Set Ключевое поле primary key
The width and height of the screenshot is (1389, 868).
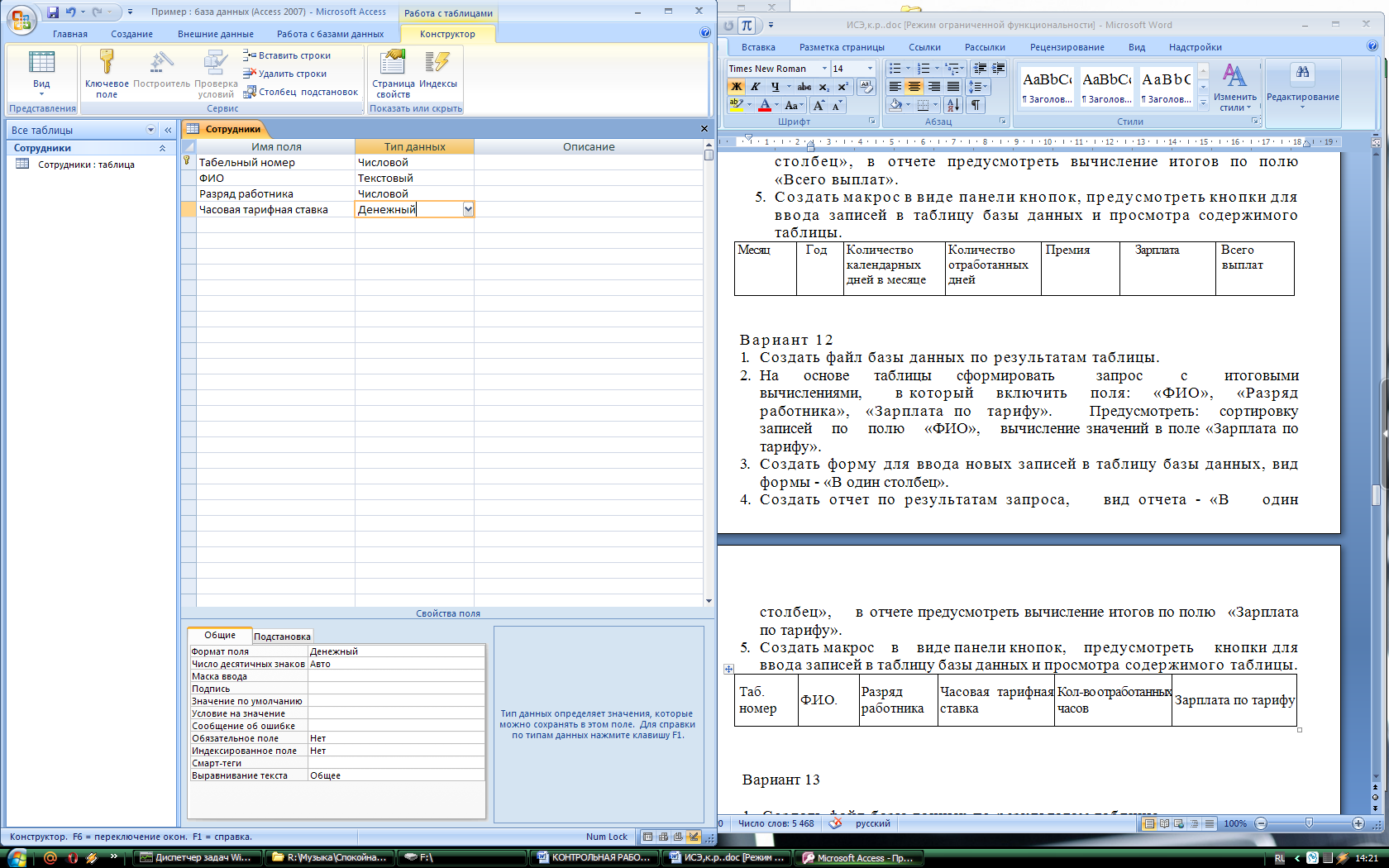pos(107,74)
